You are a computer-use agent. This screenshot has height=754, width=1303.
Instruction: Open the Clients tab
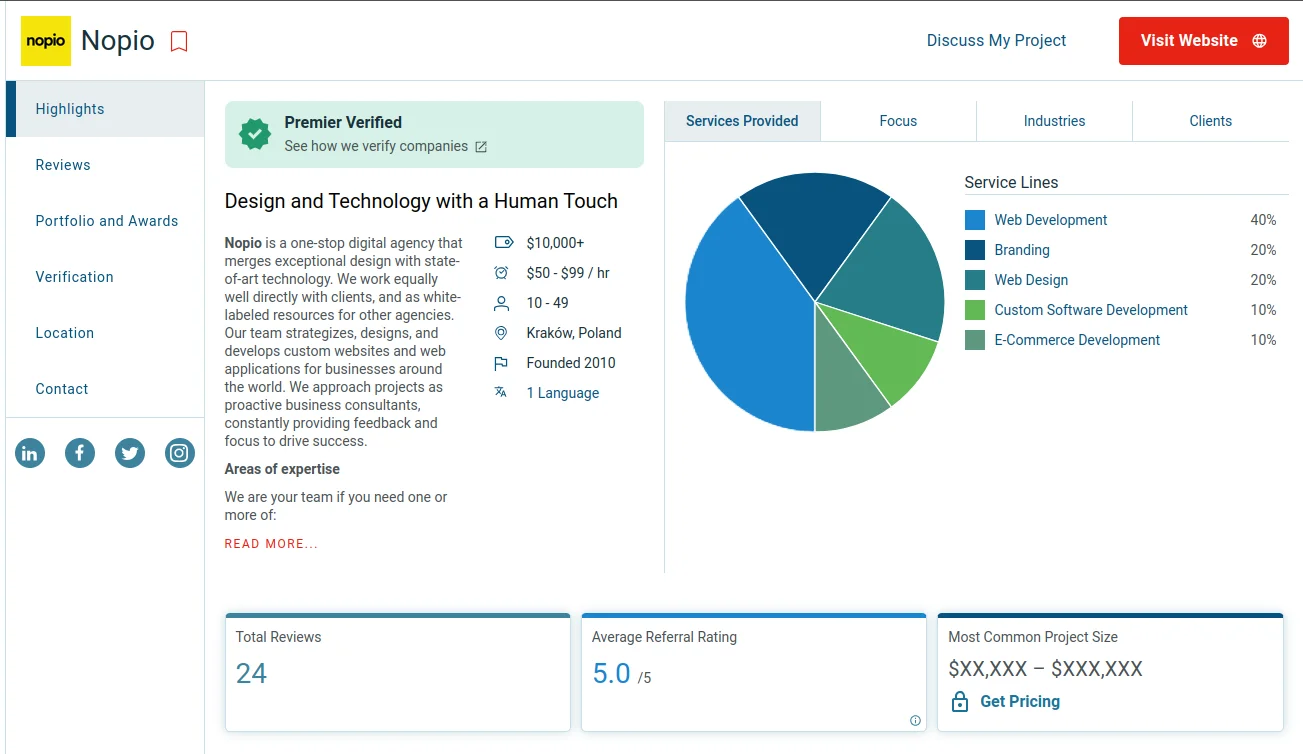(1211, 121)
